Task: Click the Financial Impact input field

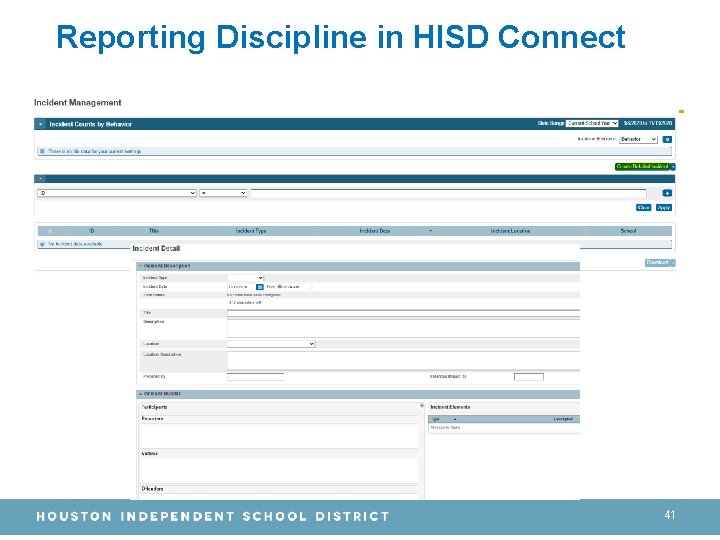Action: 529,377
